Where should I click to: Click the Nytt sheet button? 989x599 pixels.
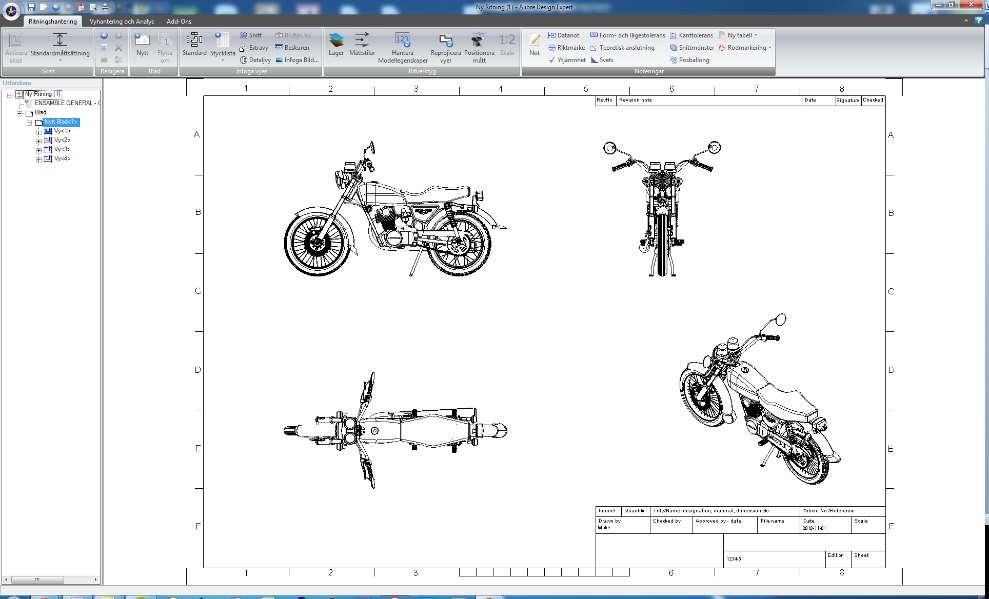pyautogui.click(x=142, y=45)
